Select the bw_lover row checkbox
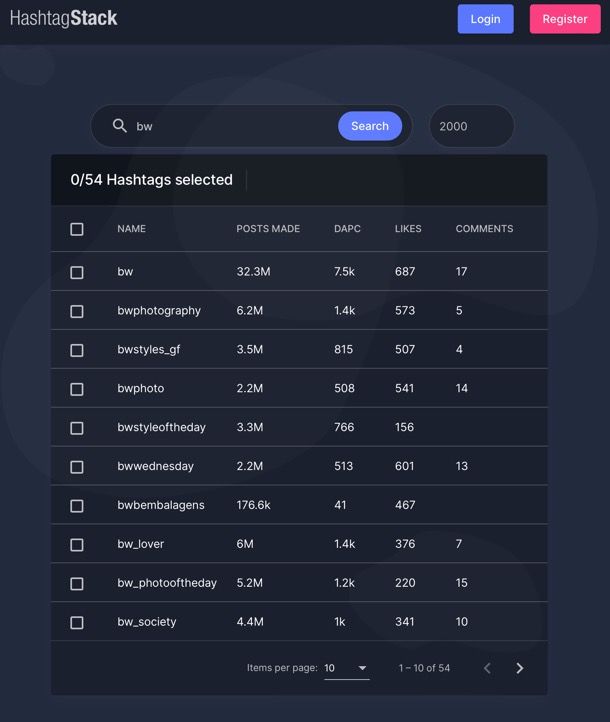 pos(77,545)
